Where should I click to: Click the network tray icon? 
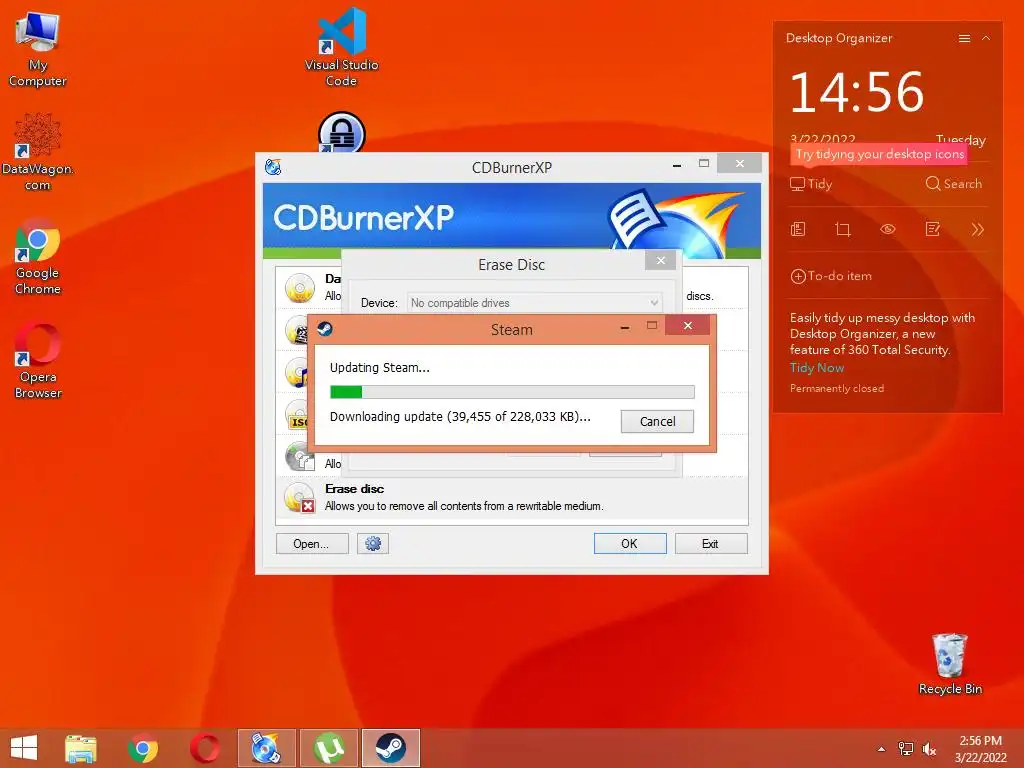(906, 749)
